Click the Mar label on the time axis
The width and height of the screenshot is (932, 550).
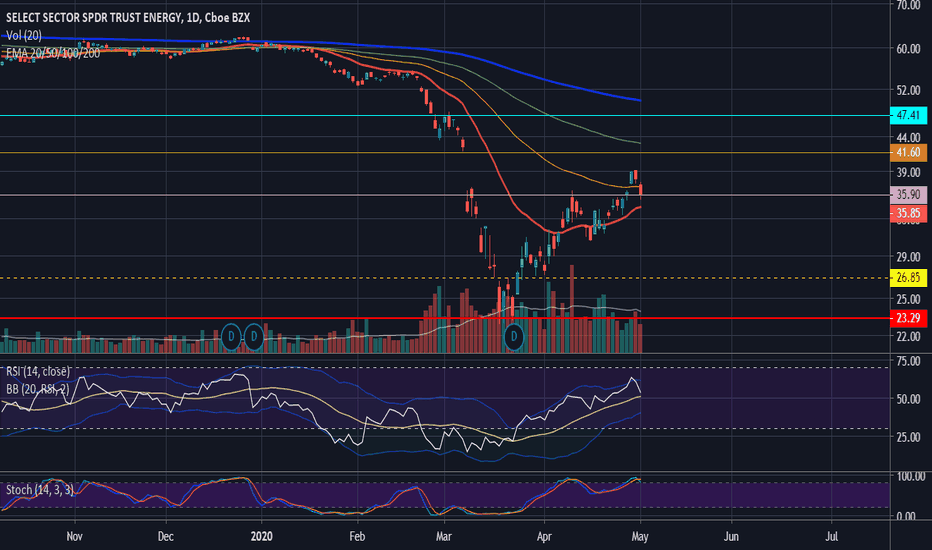[x=443, y=536]
